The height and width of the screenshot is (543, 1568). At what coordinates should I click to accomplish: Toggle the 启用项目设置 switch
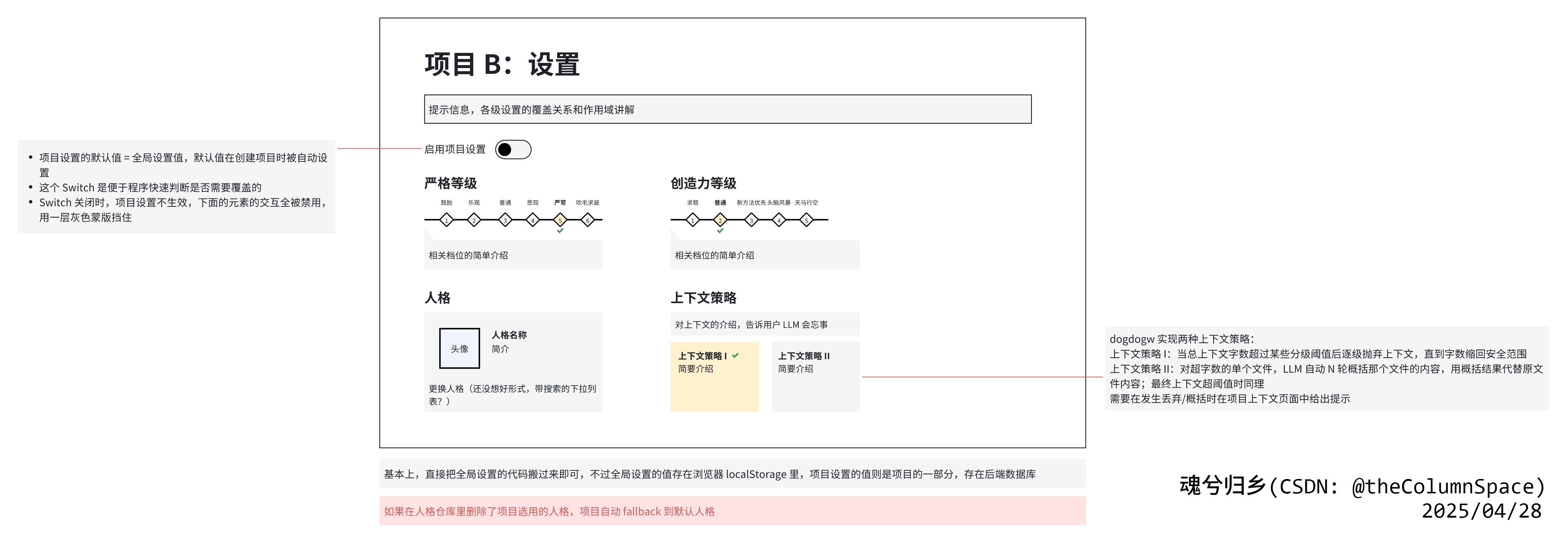(513, 149)
